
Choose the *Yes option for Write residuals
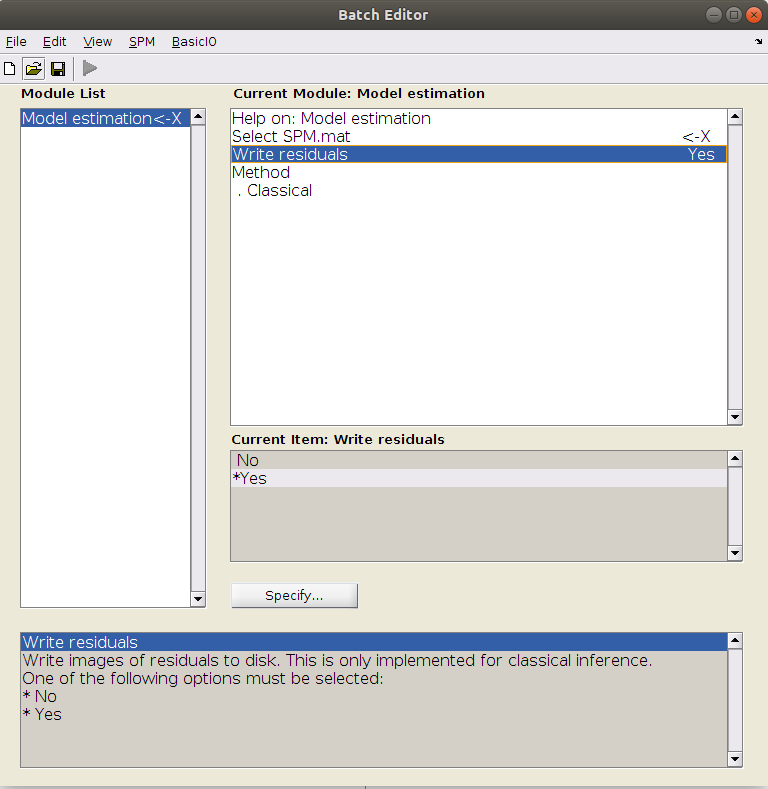479,479
